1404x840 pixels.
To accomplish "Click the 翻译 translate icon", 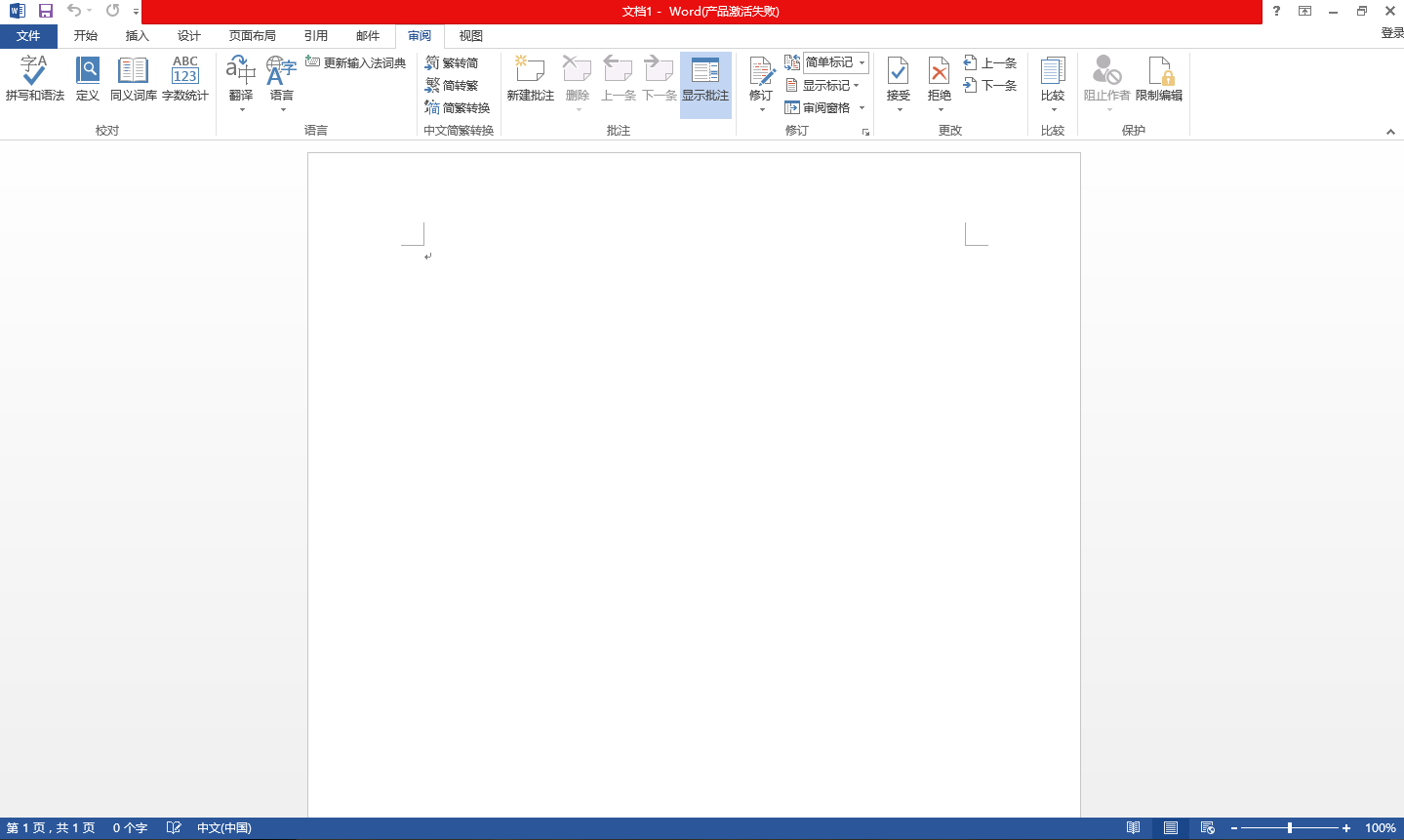I will click(x=240, y=70).
